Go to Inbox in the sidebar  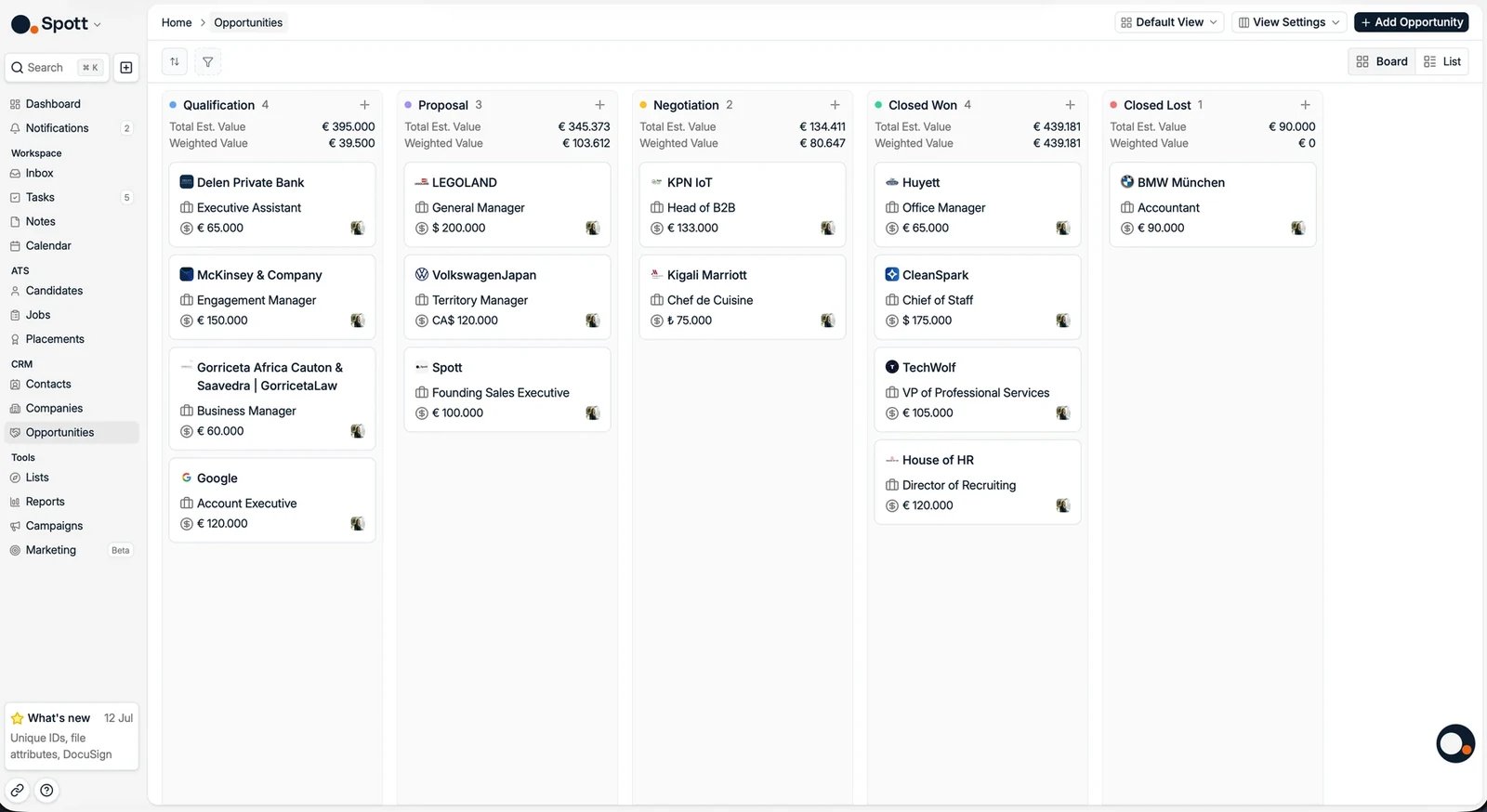pos(72,173)
